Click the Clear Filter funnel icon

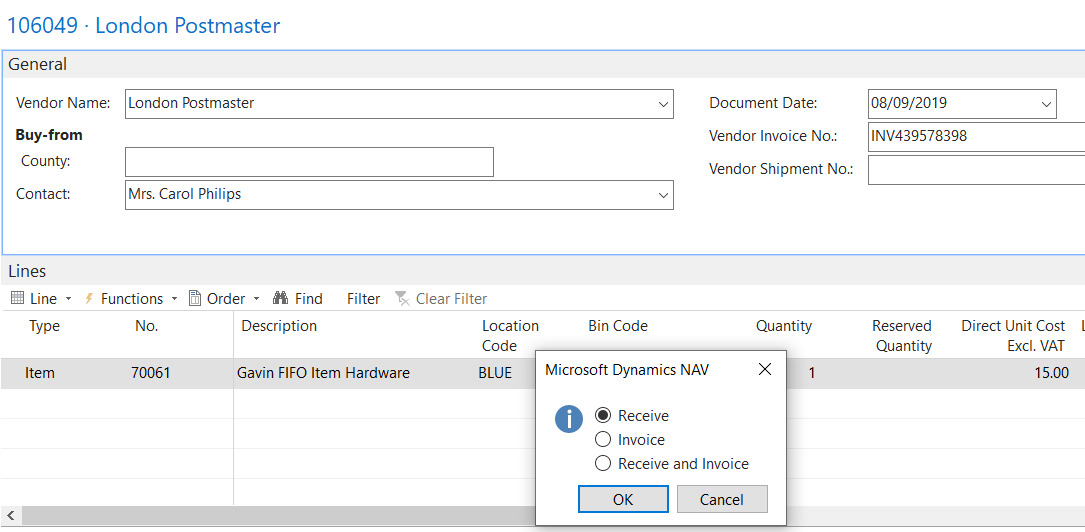click(402, 298)
